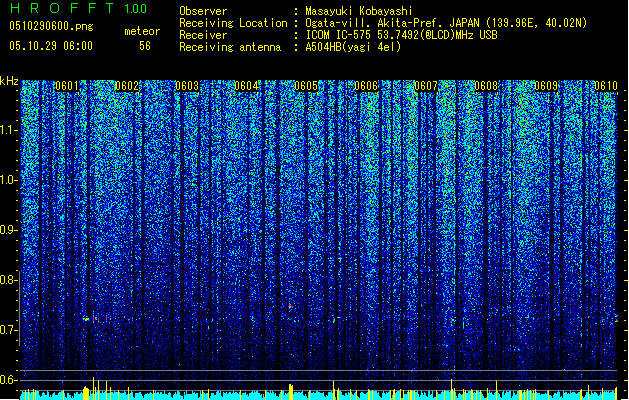Click the 0607 time marker
Viewport: 629px width, 400px height.
[426, 86]
